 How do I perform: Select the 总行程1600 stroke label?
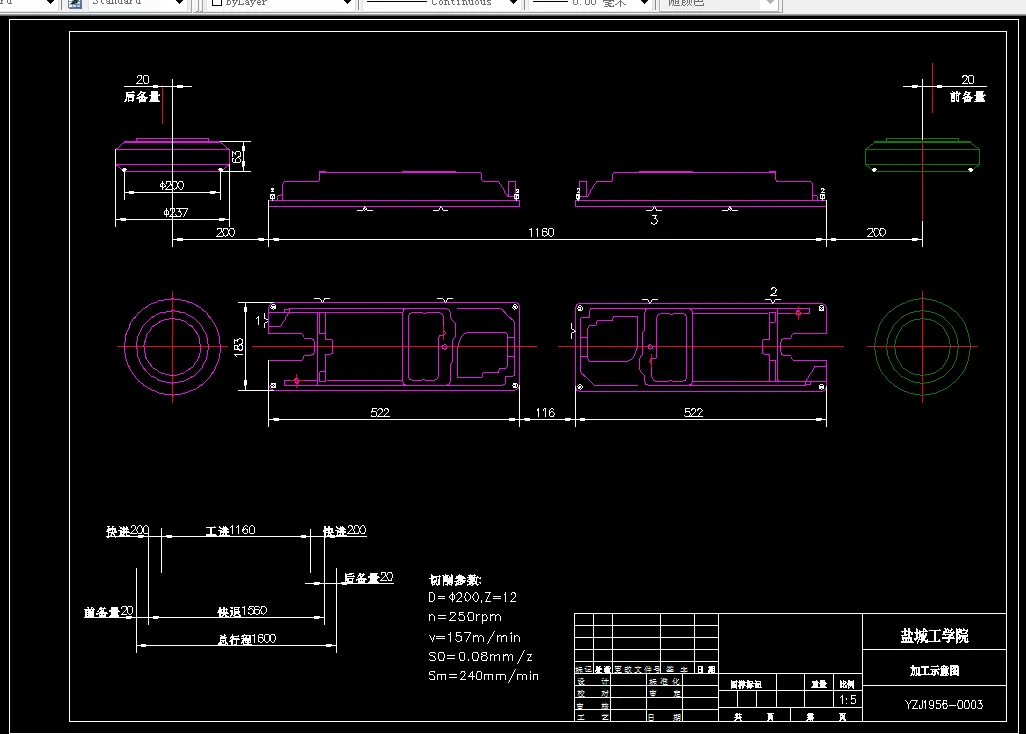coord(247,638)
